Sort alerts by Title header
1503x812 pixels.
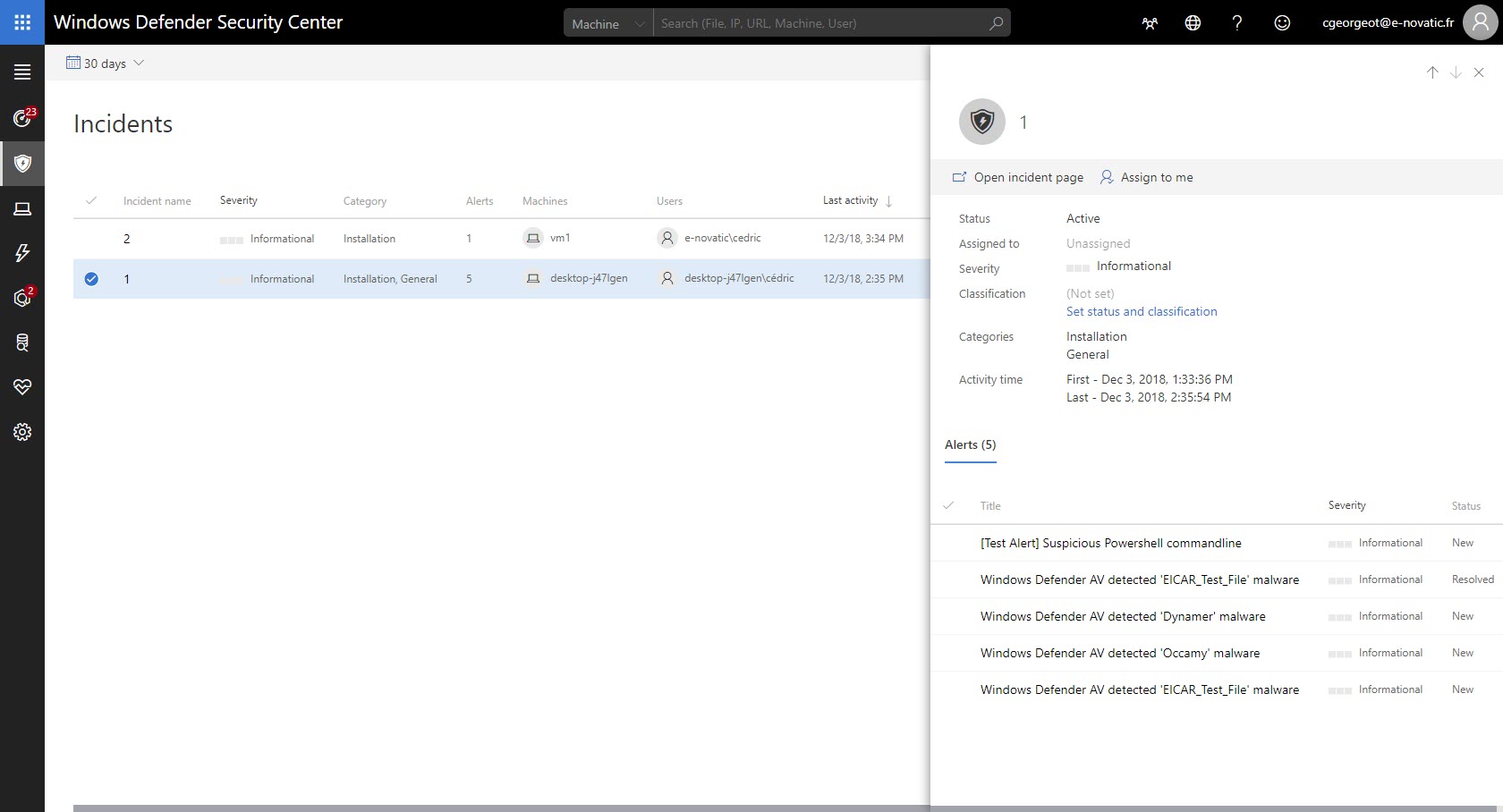(990, 506)
